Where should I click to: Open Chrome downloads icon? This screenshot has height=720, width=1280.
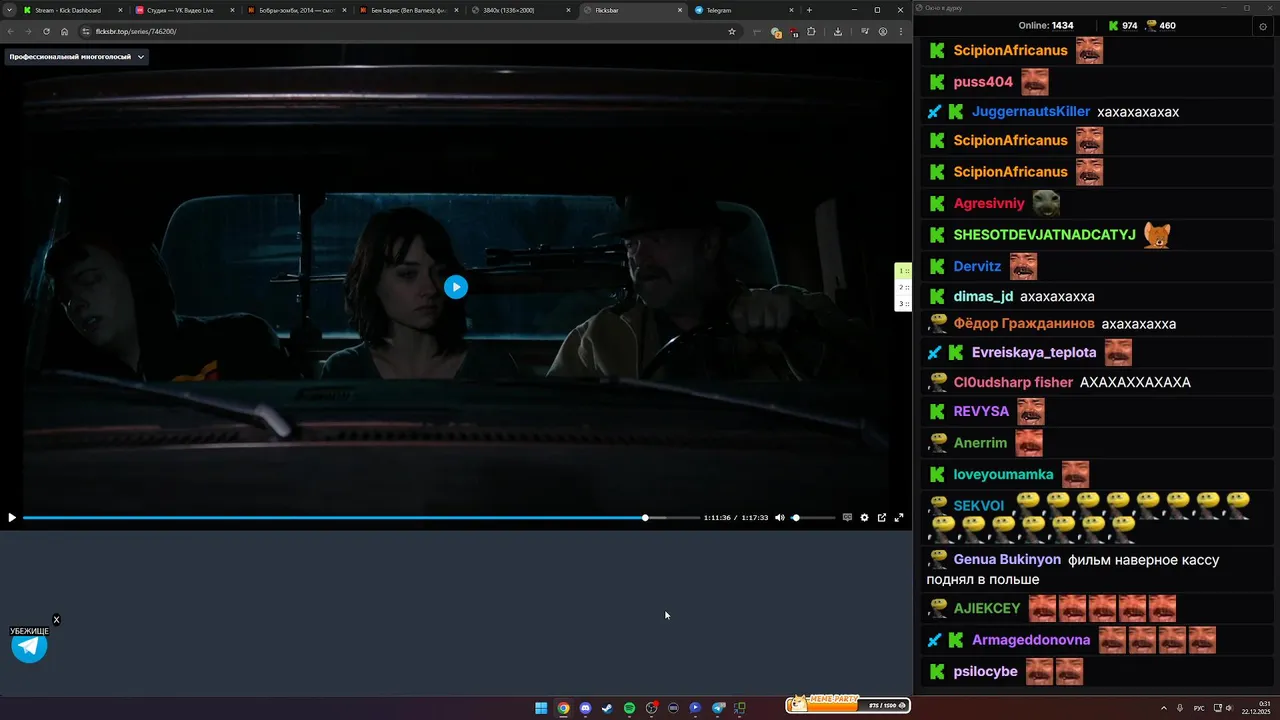click(838, 31)
